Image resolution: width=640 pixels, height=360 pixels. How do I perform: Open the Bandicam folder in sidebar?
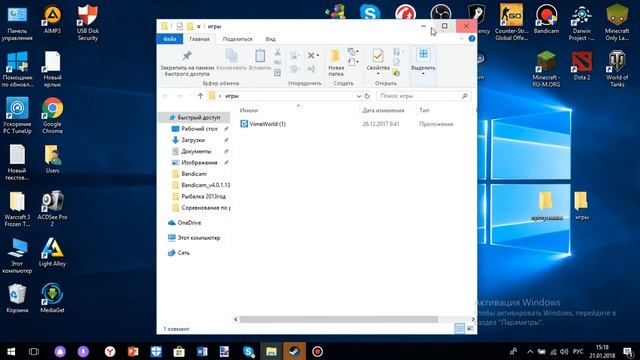pos(190,174)
